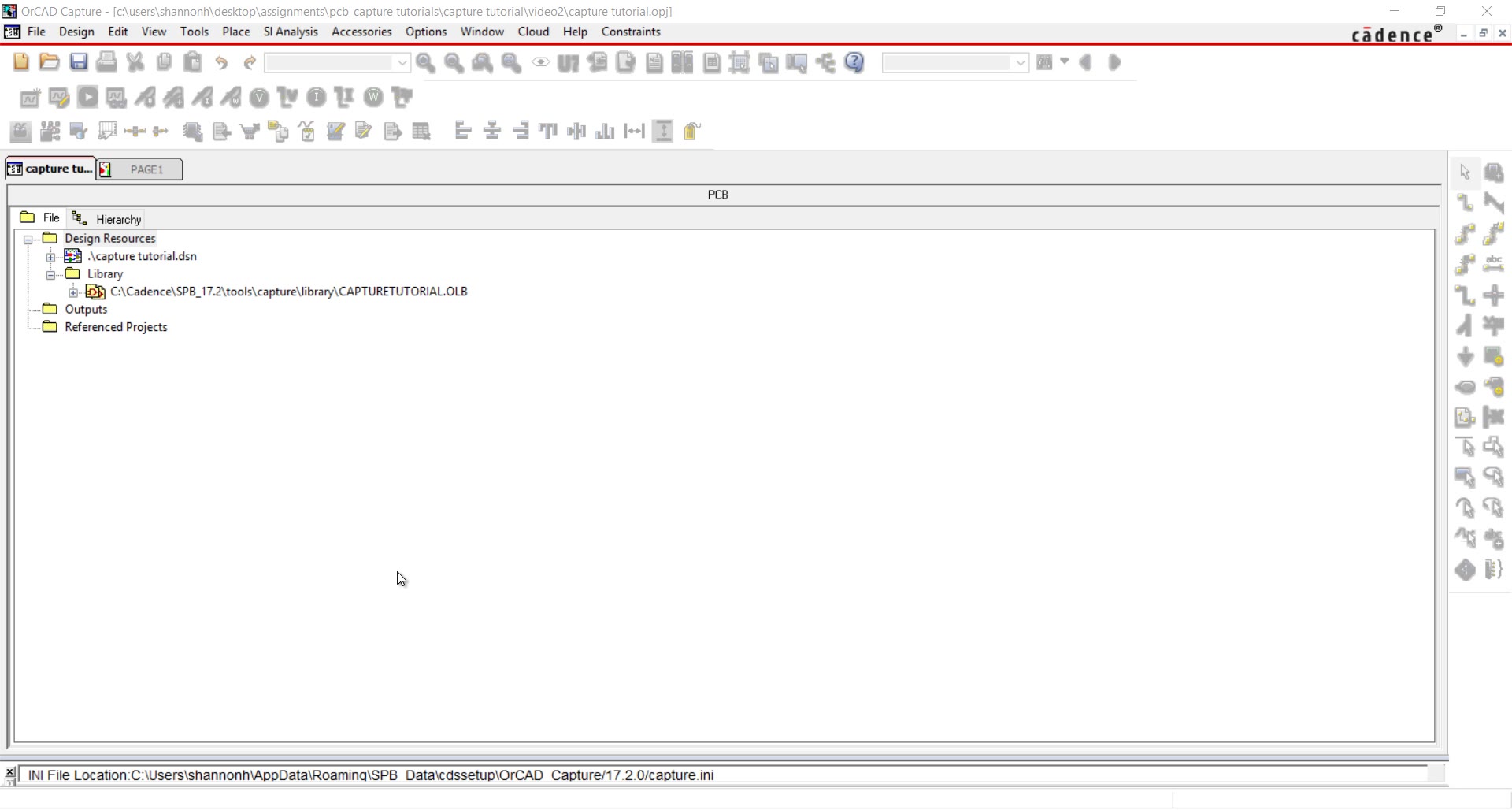Click the circled W power marker icon

pos(373,98)
